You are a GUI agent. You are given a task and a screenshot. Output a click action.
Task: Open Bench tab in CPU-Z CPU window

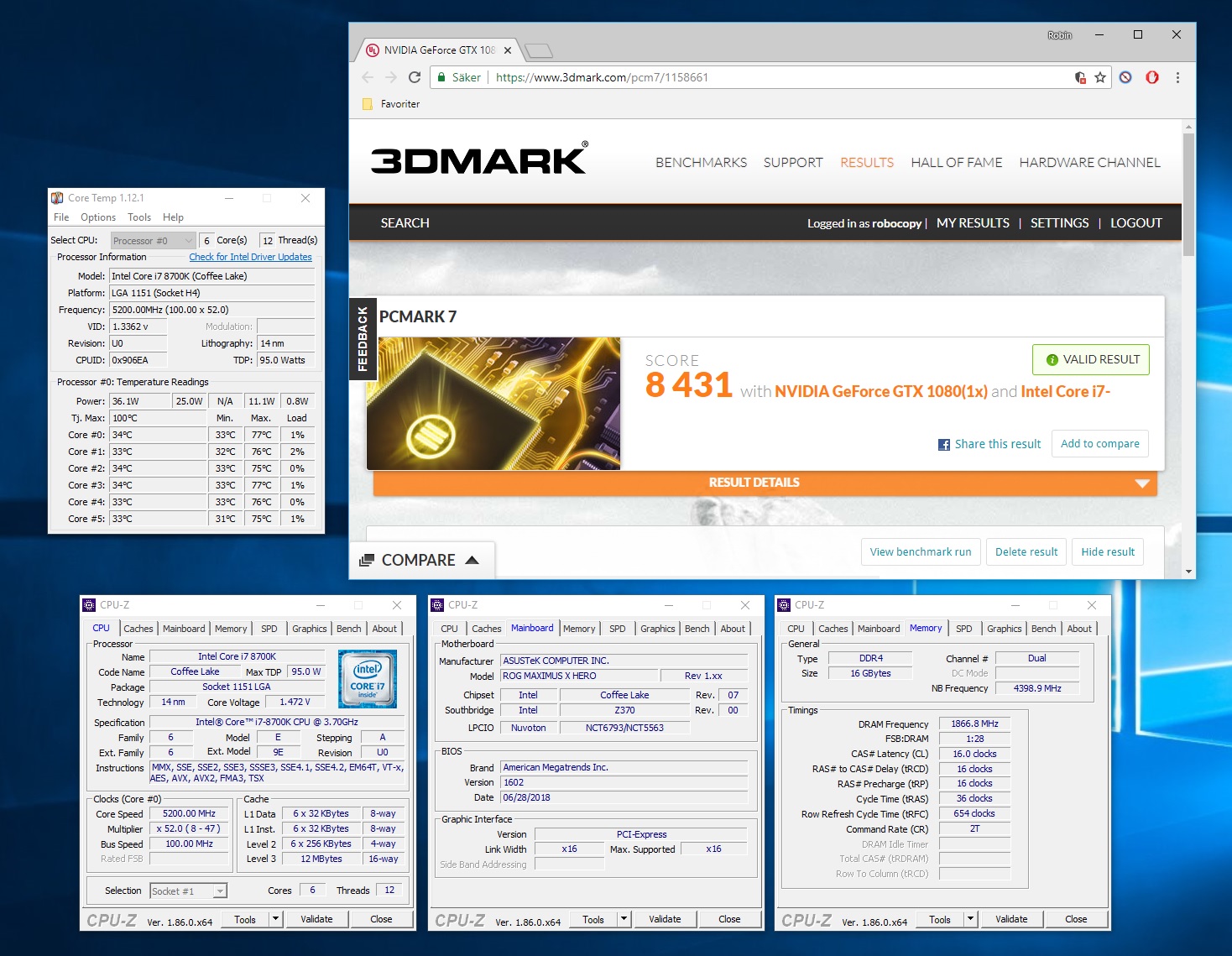[349, 629]
